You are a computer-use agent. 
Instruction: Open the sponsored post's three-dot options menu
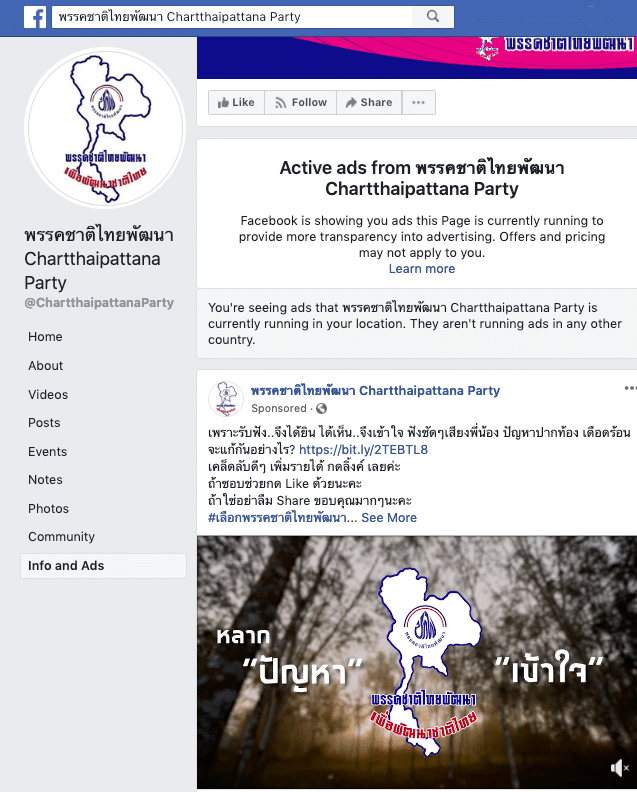click(630, 388)
